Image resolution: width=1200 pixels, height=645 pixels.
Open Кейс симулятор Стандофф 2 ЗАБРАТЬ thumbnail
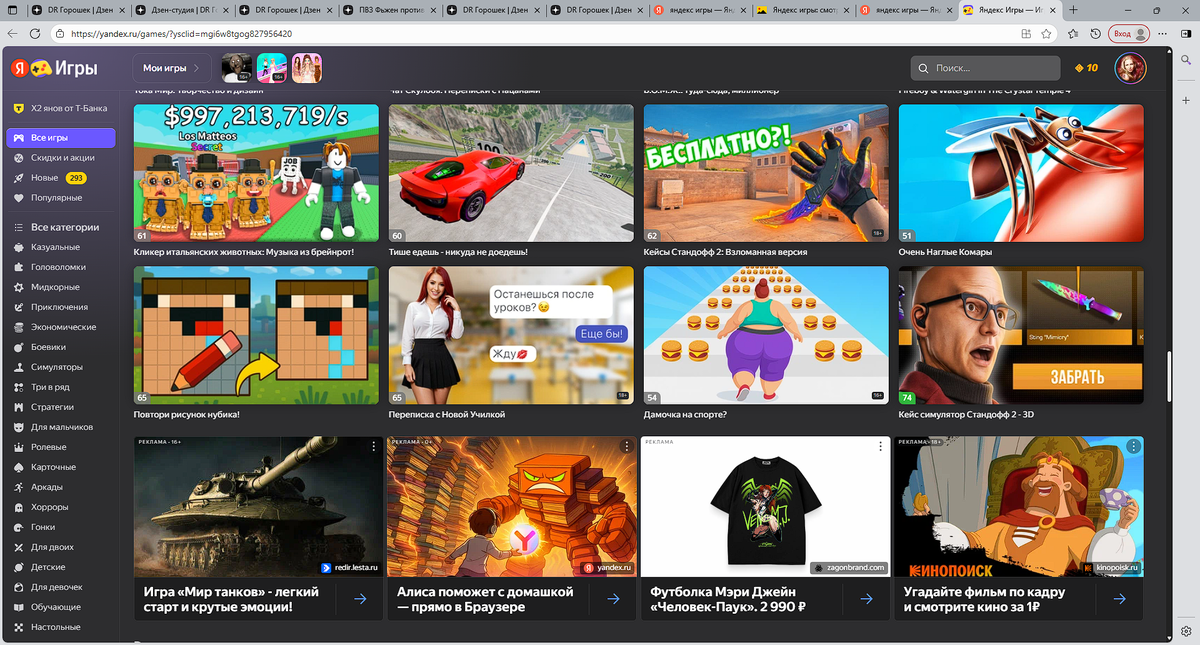tap(1021, 335)
